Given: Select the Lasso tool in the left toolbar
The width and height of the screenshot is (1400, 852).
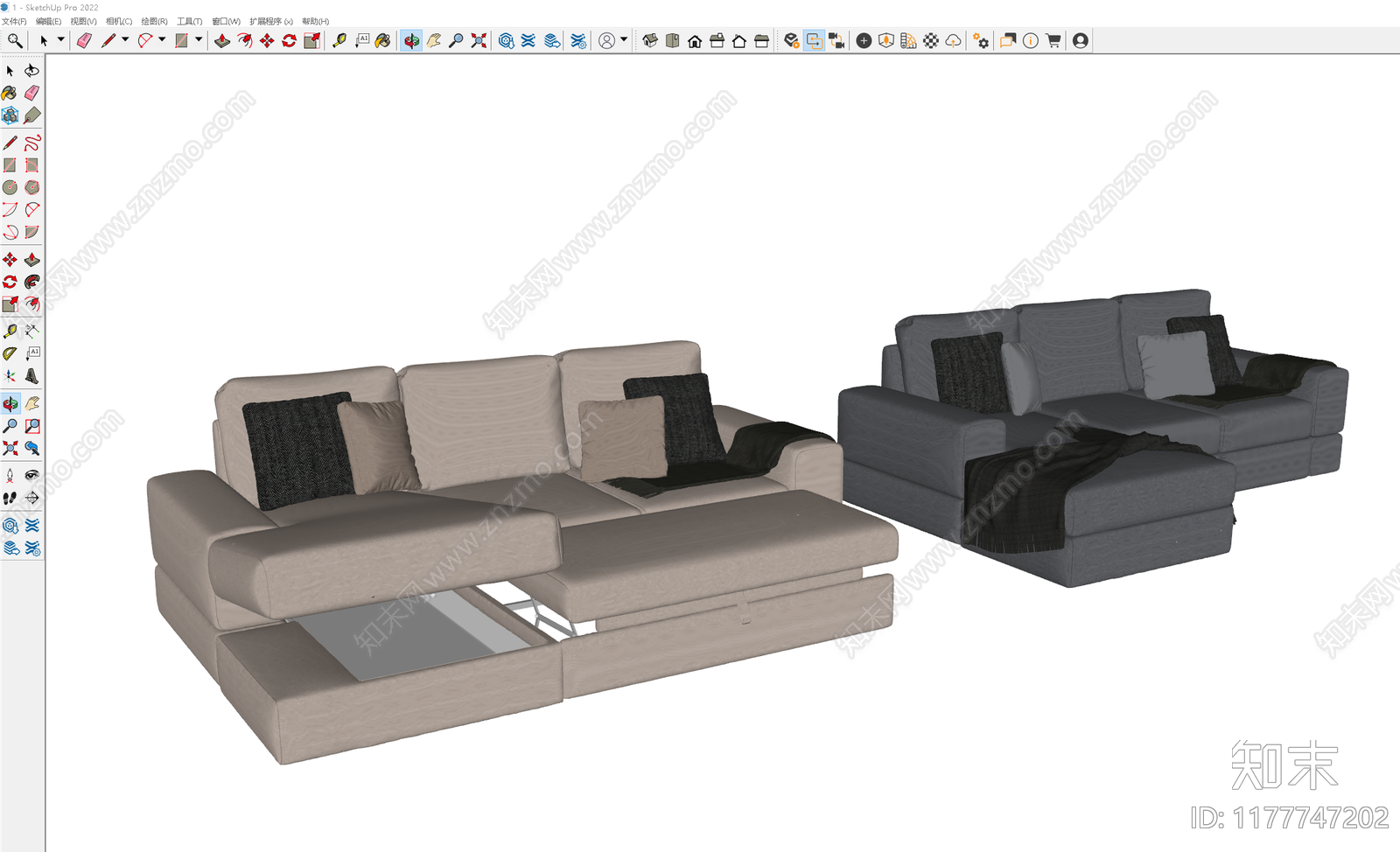Looking at the screenshot, I should click(x=31, y=70).
